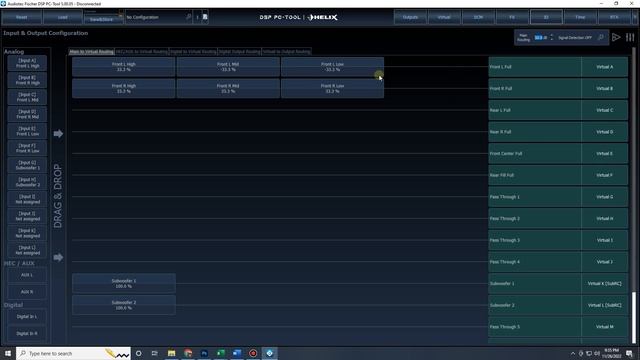
Task: Switch to Digital Output Routing tab
Action: point(239,51)
